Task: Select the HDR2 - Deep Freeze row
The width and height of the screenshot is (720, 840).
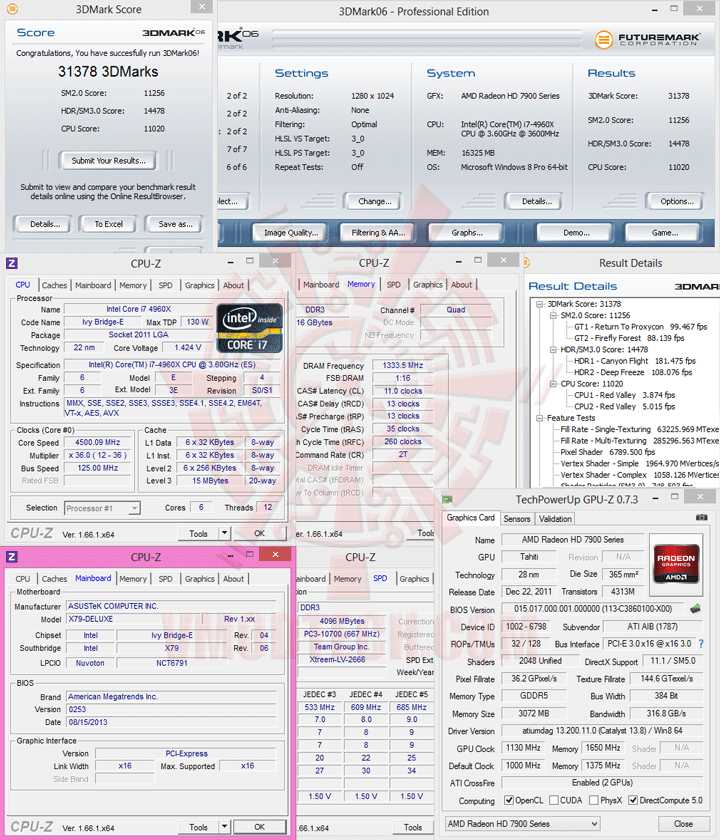Action: pyautogui.click(x=635, y=372)
